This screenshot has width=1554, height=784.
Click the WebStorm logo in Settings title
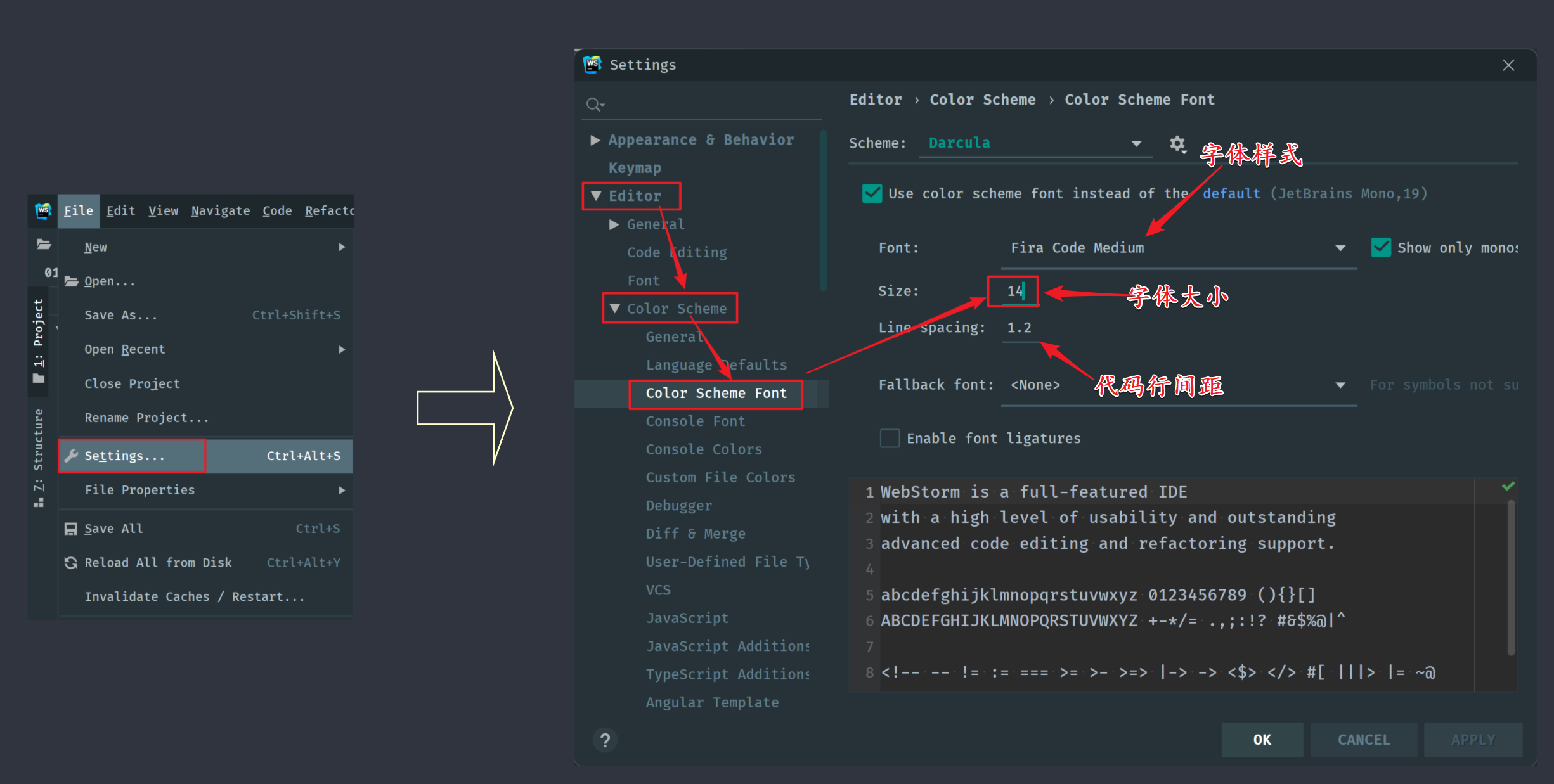tap(592, 64)
